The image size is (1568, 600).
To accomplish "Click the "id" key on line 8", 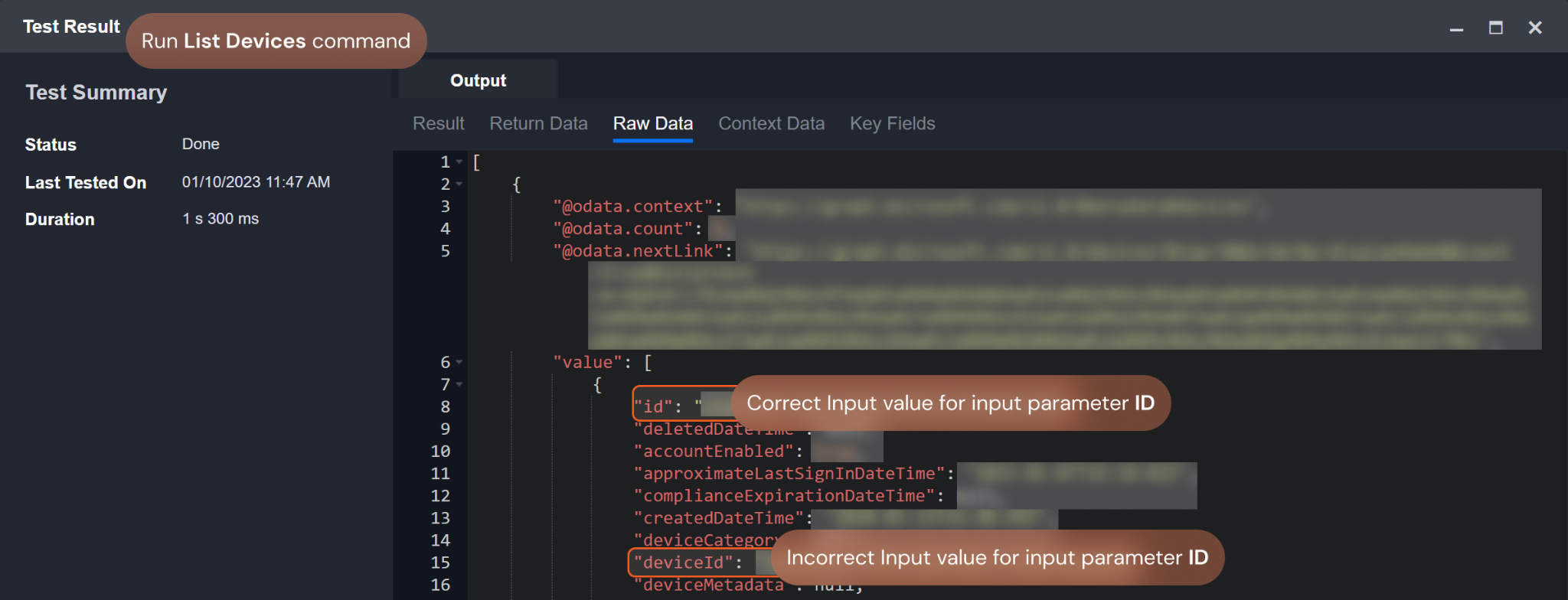I will 653,407.
